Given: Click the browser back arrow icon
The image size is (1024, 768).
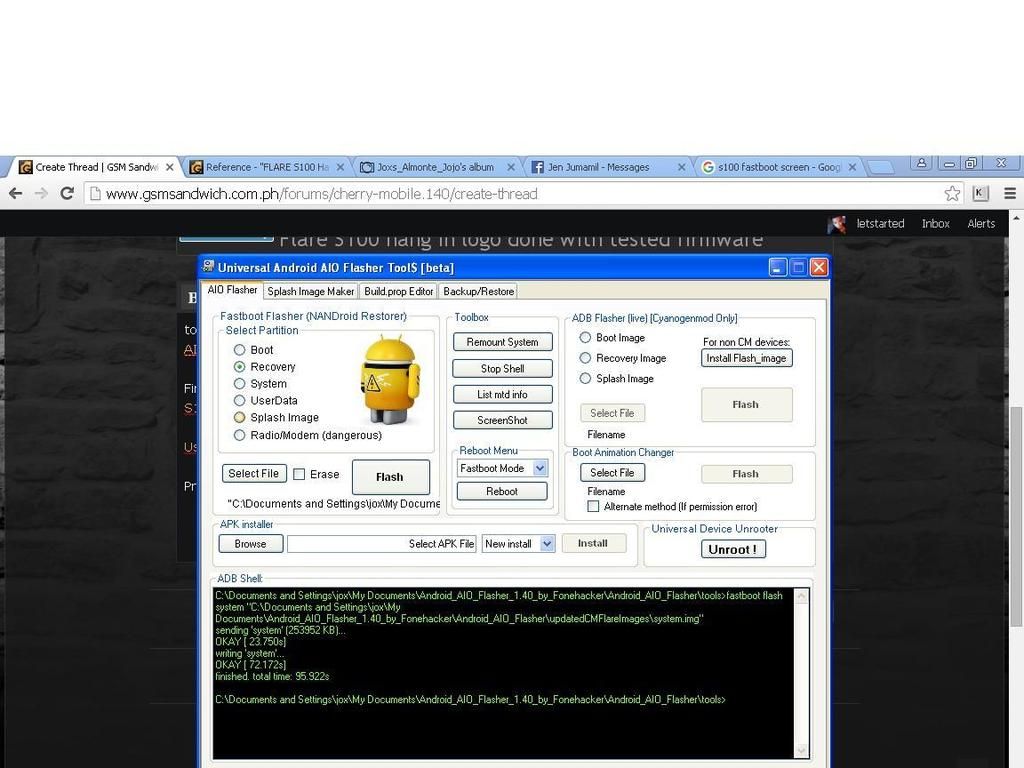Looking at the screenshot, I should click(15, 193).
